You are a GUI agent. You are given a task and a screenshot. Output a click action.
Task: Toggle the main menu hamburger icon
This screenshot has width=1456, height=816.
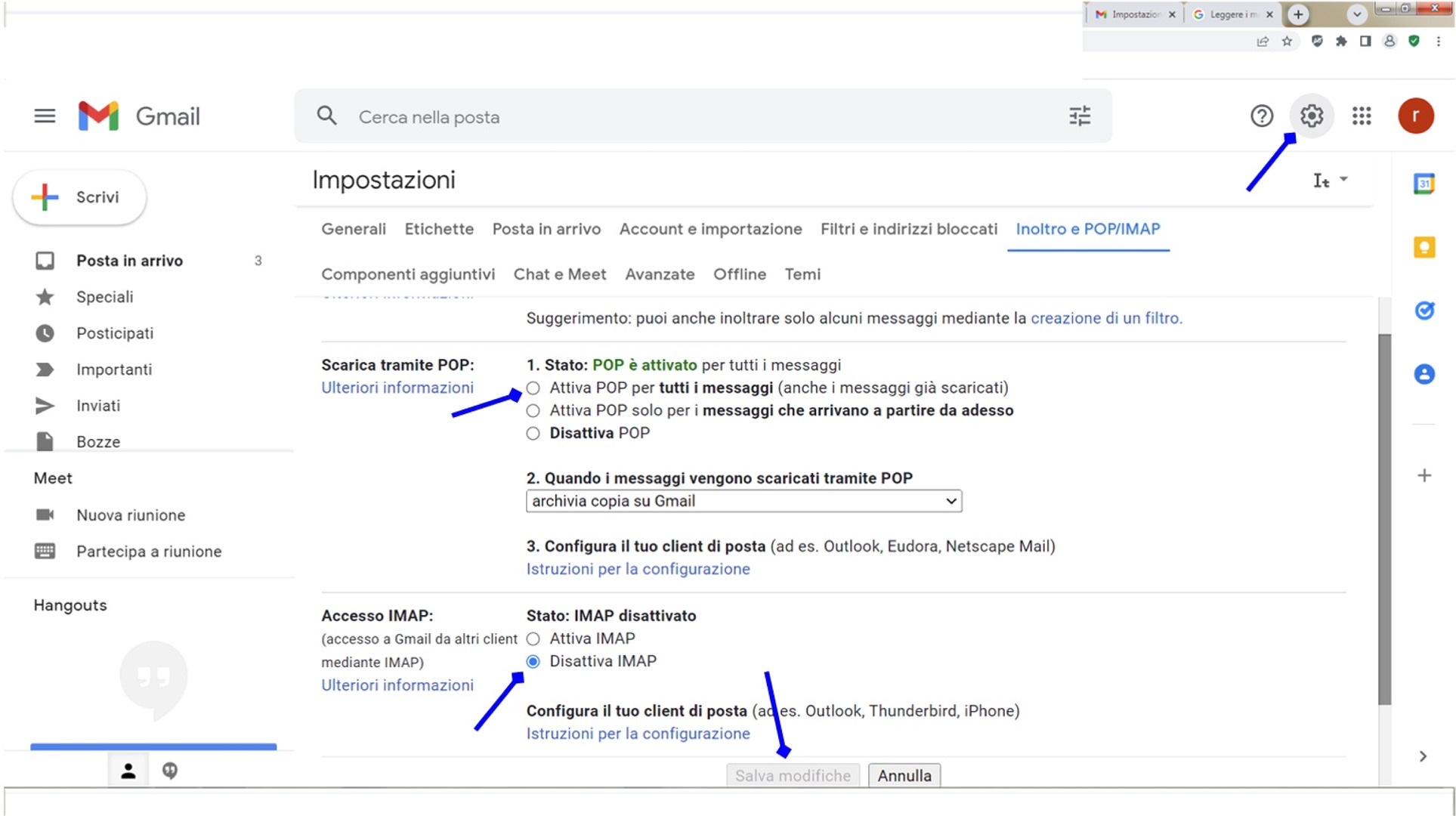45,116
